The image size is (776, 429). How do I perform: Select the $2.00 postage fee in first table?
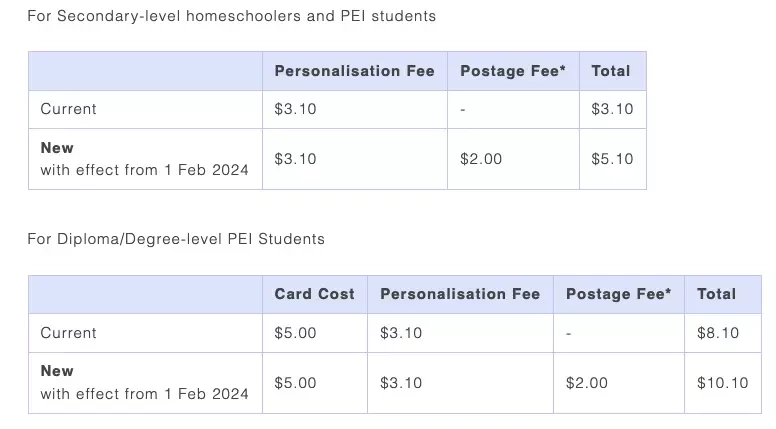(481, 159)
